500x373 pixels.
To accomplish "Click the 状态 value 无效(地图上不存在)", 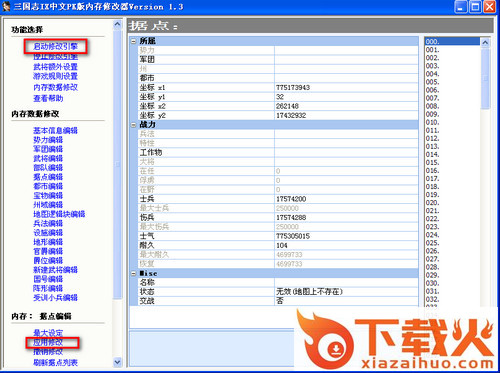I will point(309,292).
